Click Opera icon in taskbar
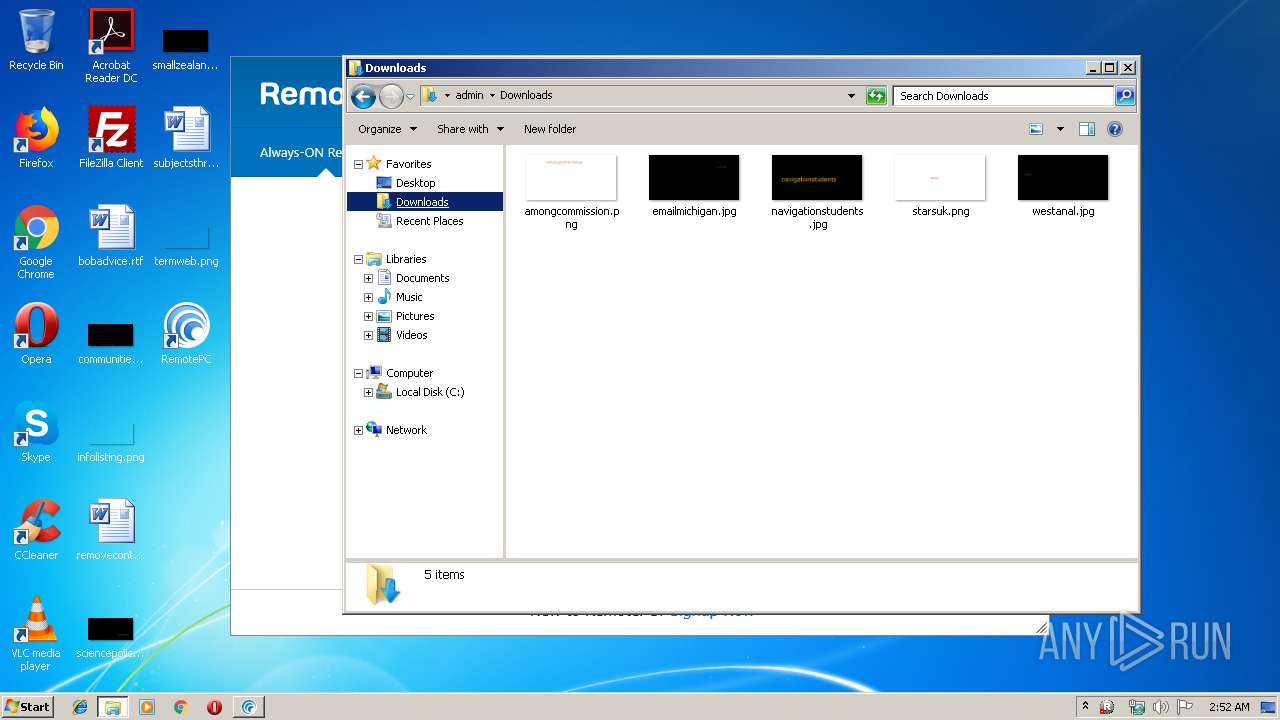The height and width of the screenshot is (720, 1280). pyautogui.click(x=214, y=707)
